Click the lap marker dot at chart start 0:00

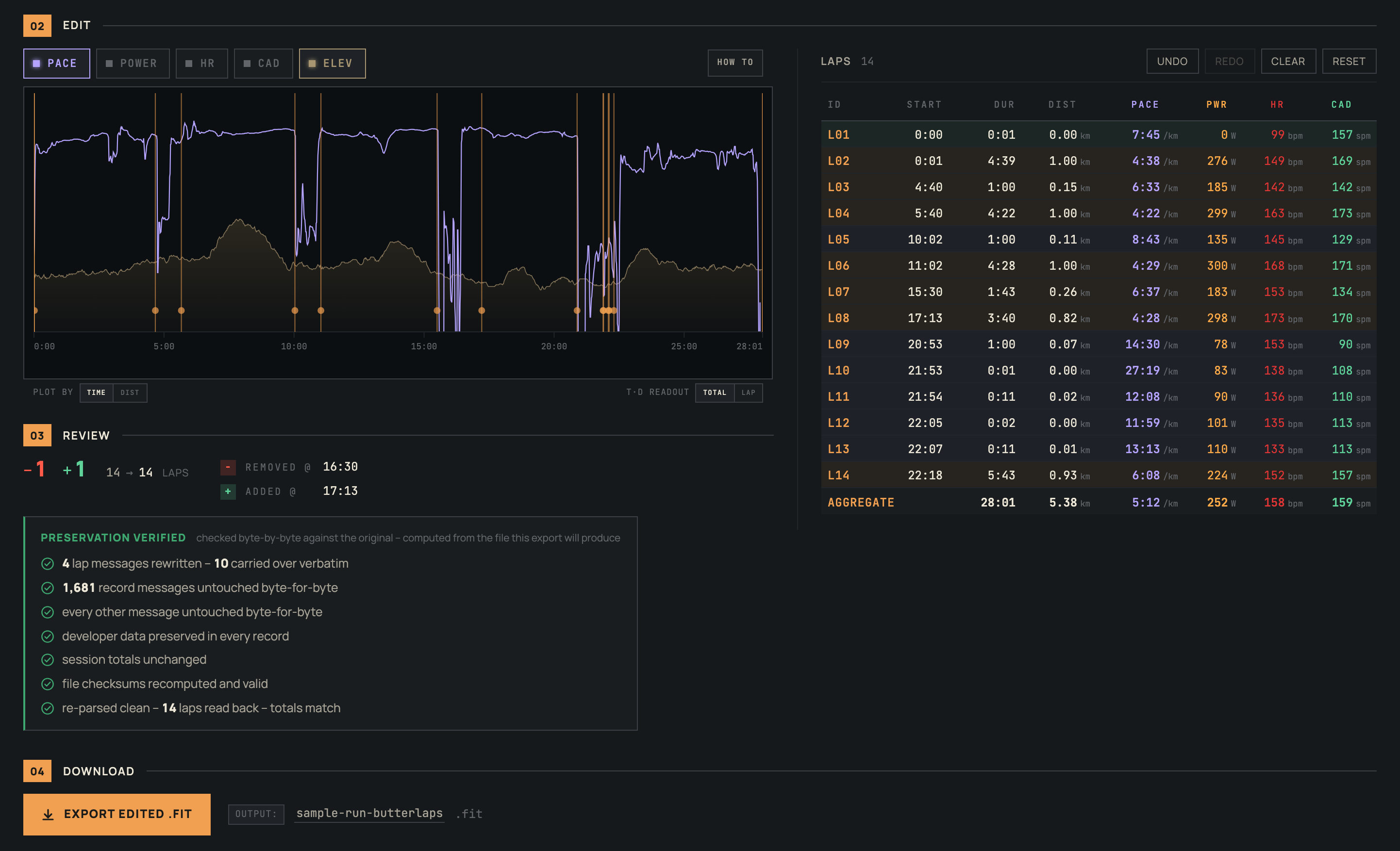point(35,311)
